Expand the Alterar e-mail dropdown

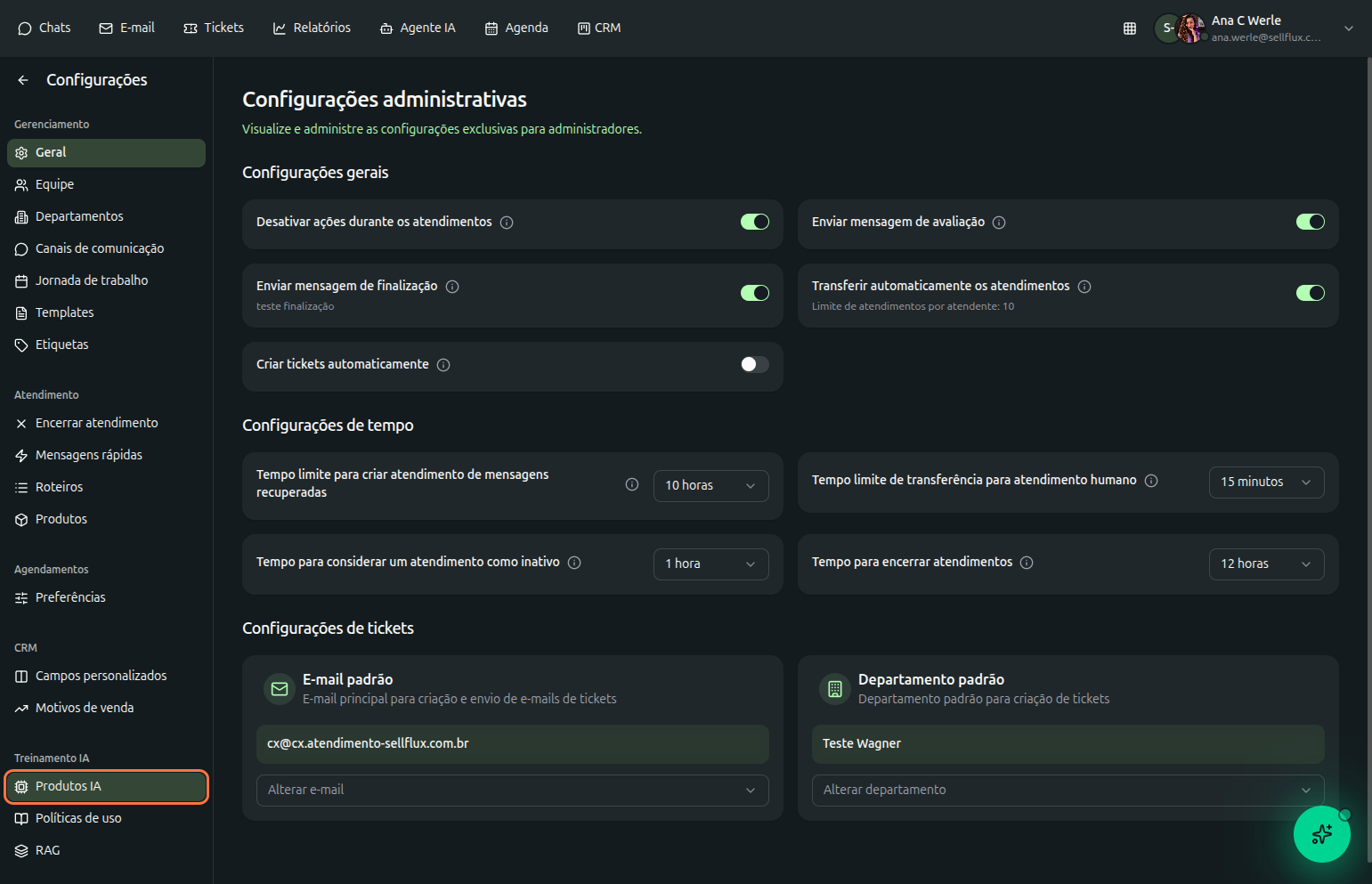(x=512, y=791)
